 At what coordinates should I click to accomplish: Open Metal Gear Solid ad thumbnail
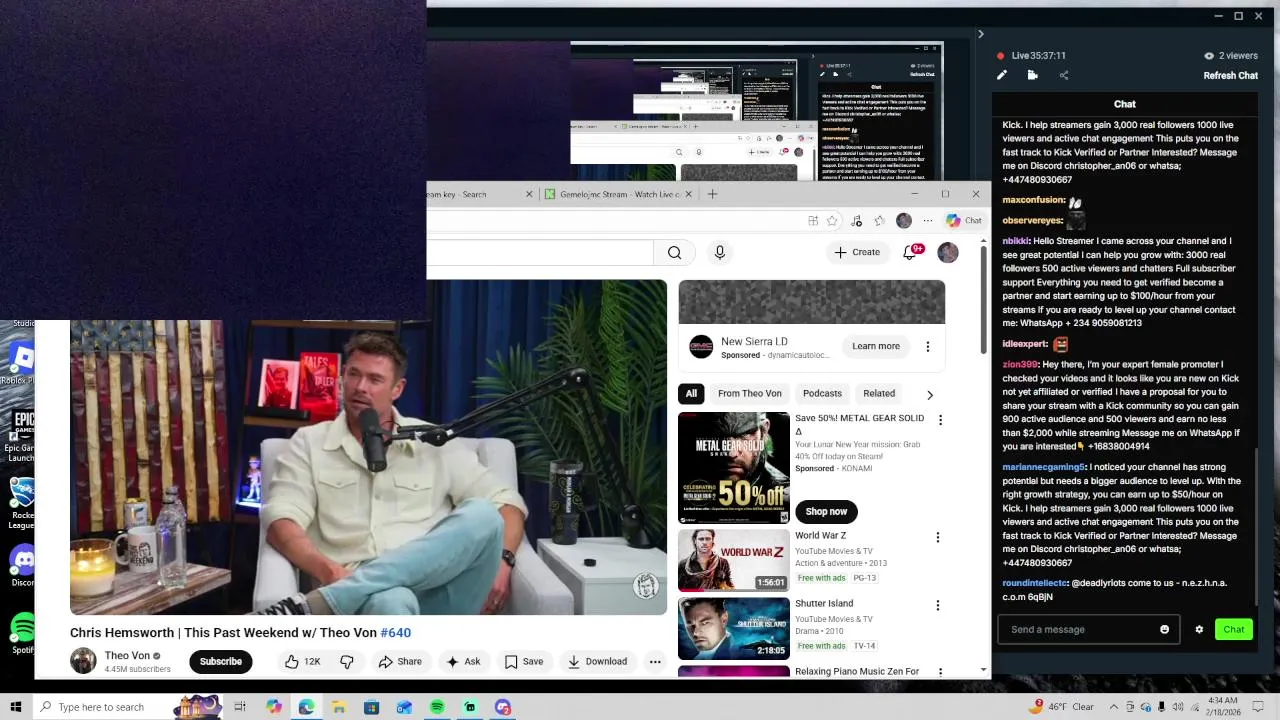(733, 468)
